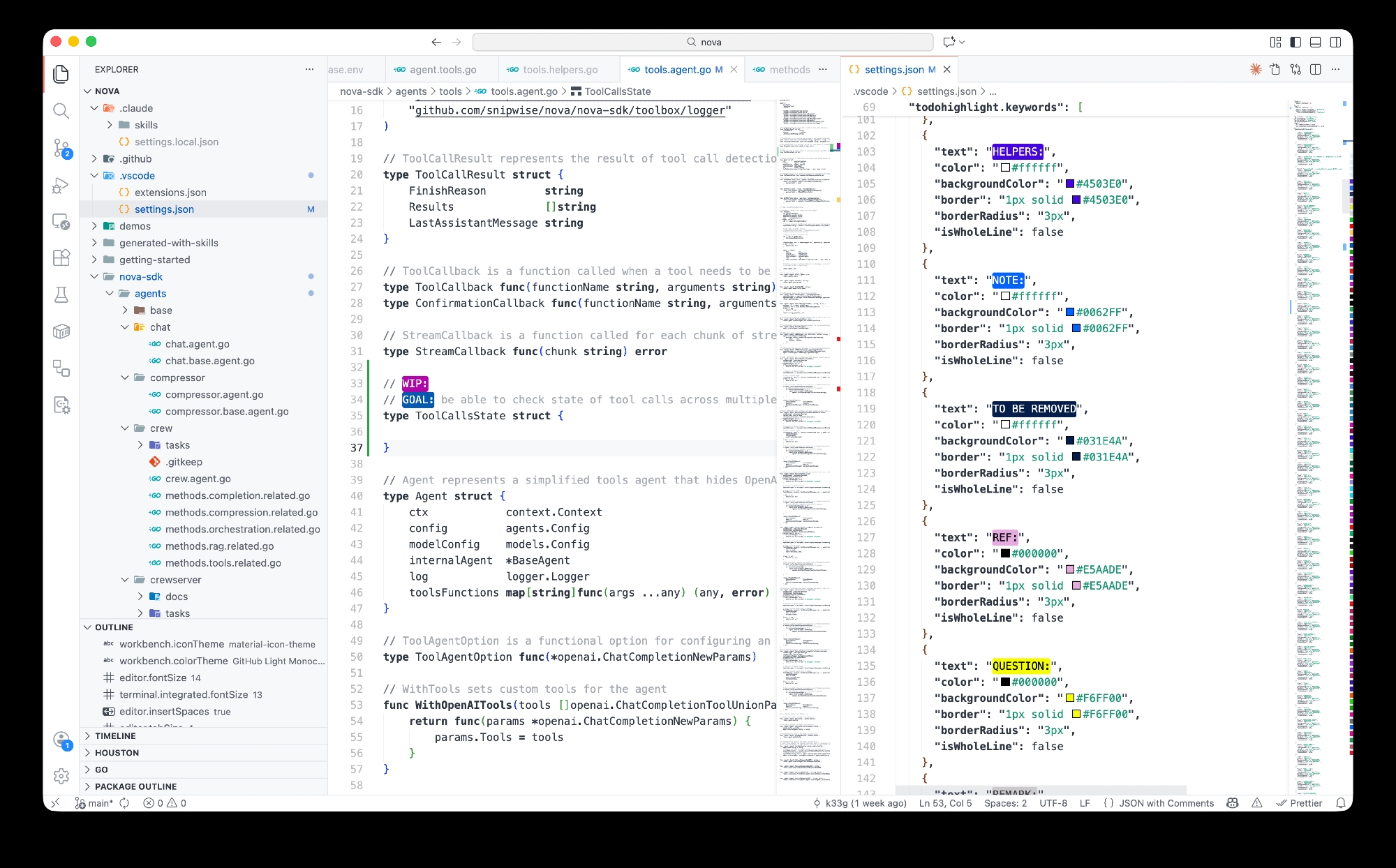Open the Search view in activity bar

61,111
